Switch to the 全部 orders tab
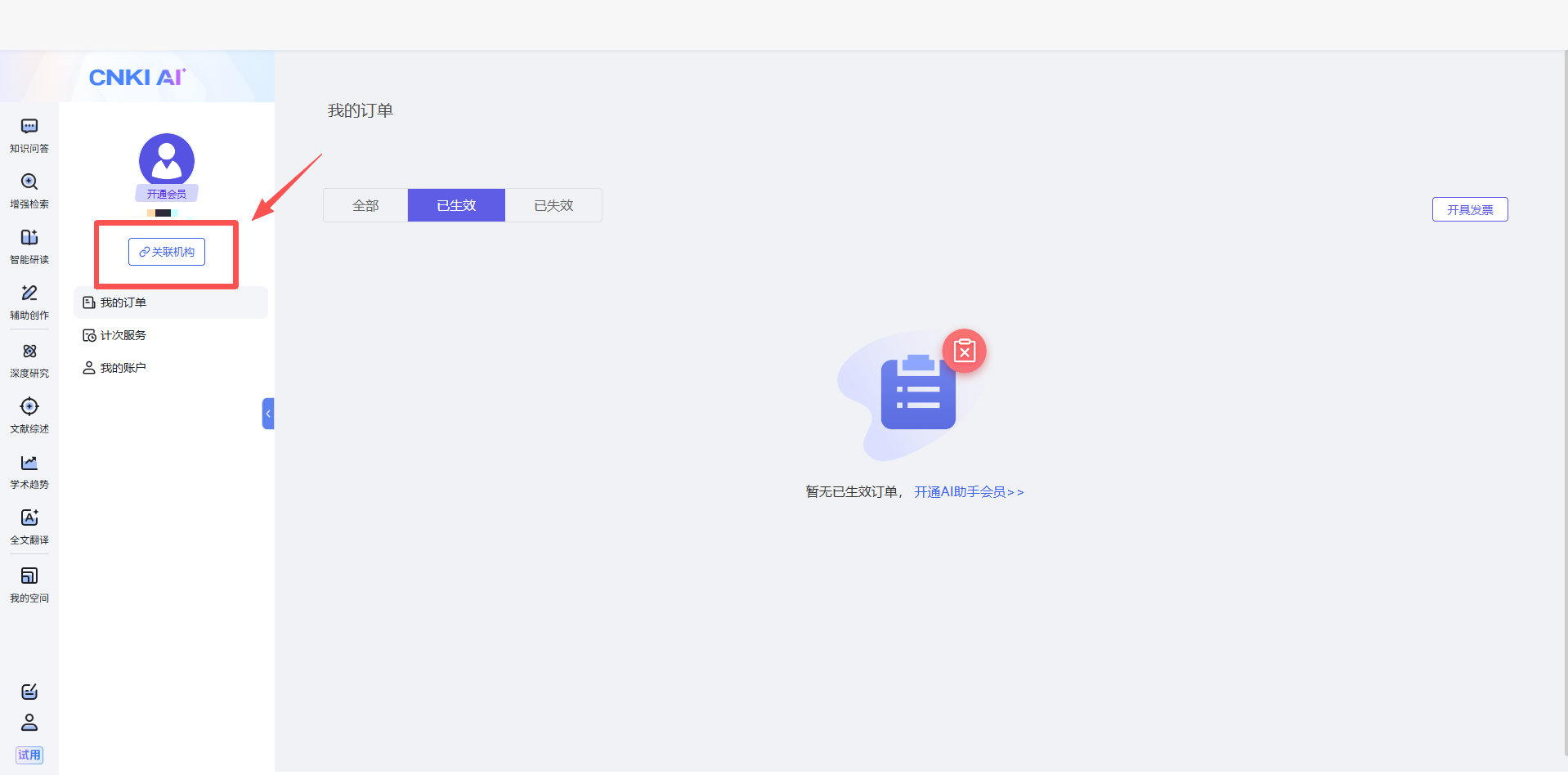The height and width of the screenshot is (775, 1568). point(365,205)
